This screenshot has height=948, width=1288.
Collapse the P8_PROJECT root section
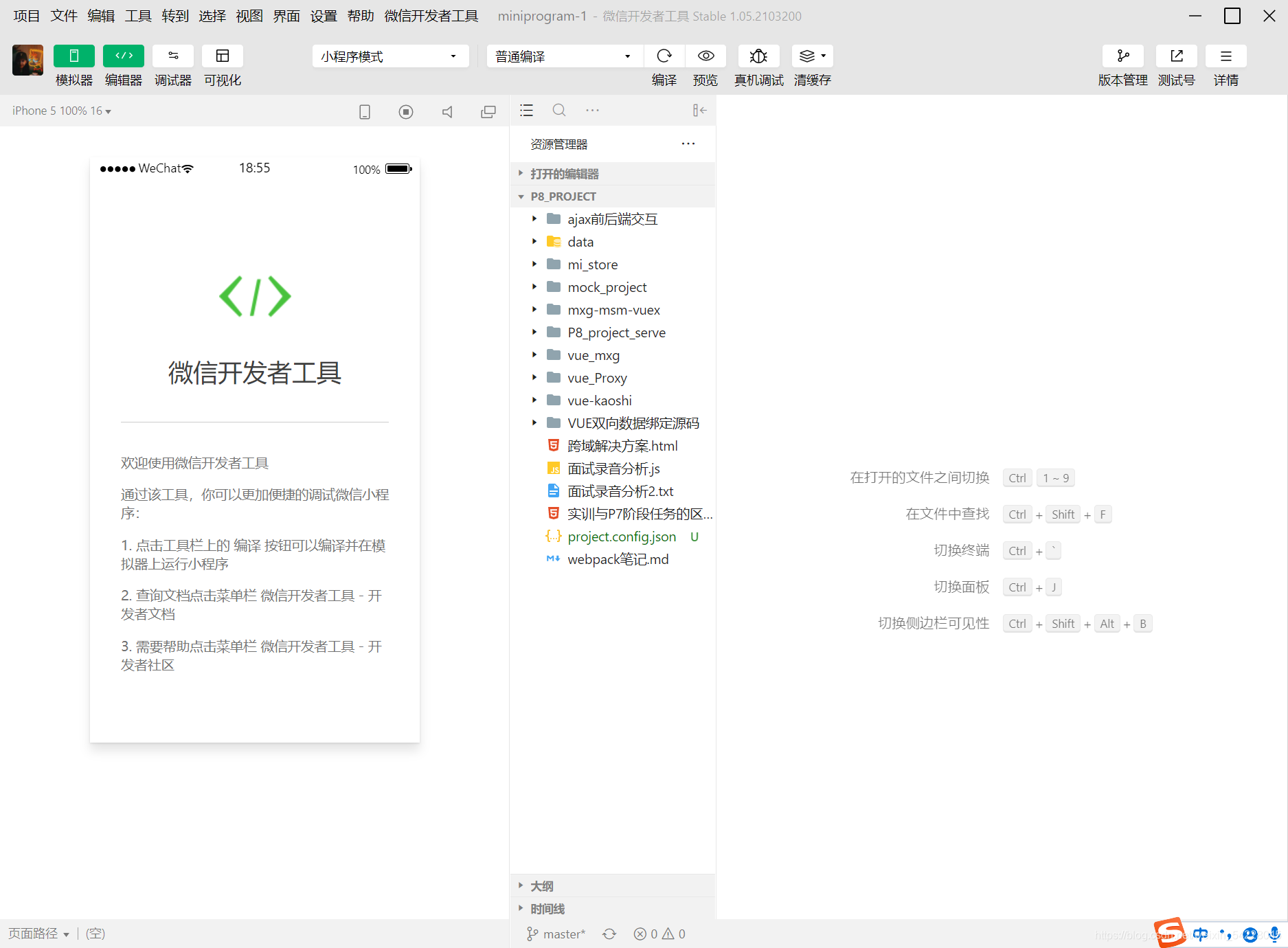[613, 196]
